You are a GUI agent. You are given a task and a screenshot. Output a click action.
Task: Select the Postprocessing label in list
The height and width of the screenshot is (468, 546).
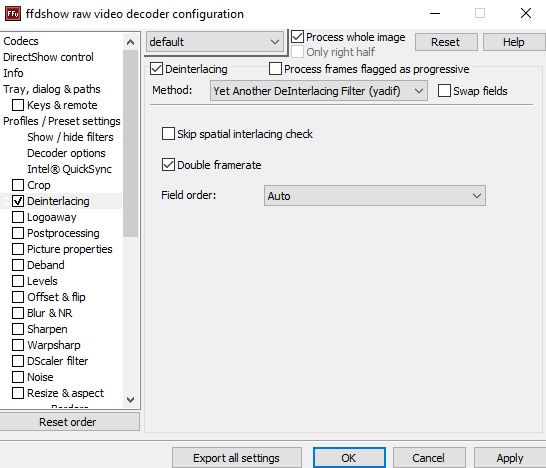[x=63, y=233]
